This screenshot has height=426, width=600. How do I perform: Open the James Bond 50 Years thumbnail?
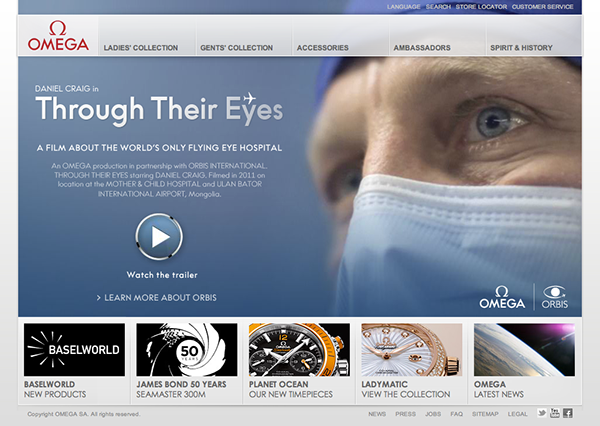click(x=187, y=350)
